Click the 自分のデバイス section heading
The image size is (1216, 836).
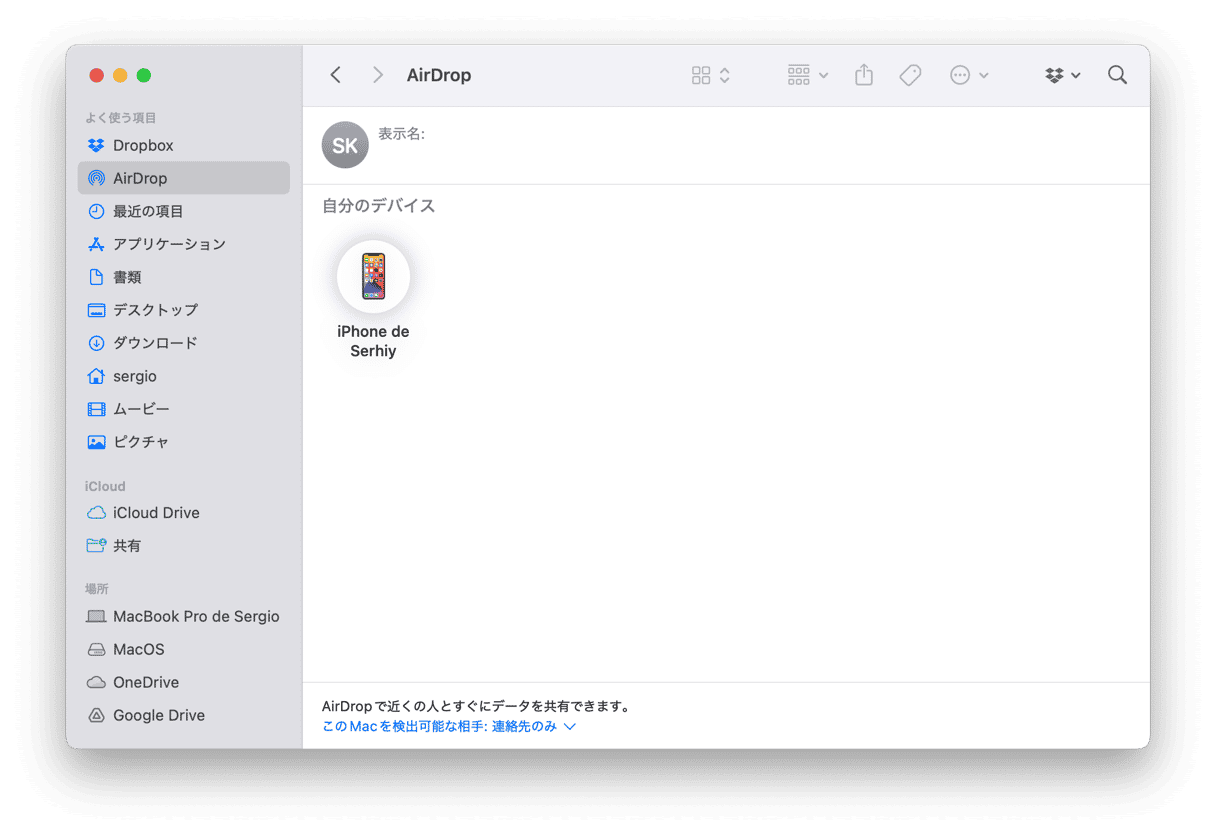(x=379, y=206)
